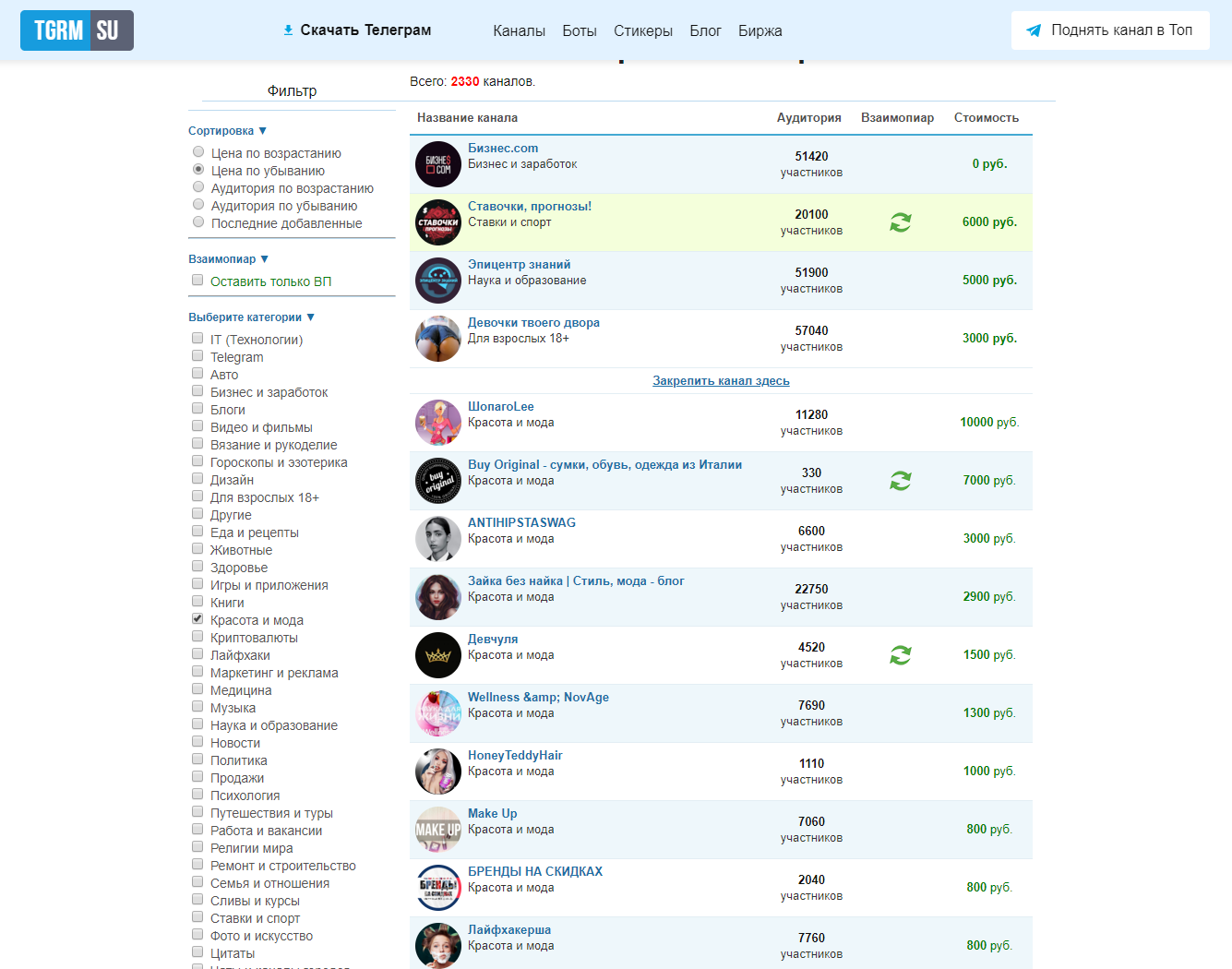
Task: Collapse the Взаимопиар filter section
Action: (x=228, y=259)
